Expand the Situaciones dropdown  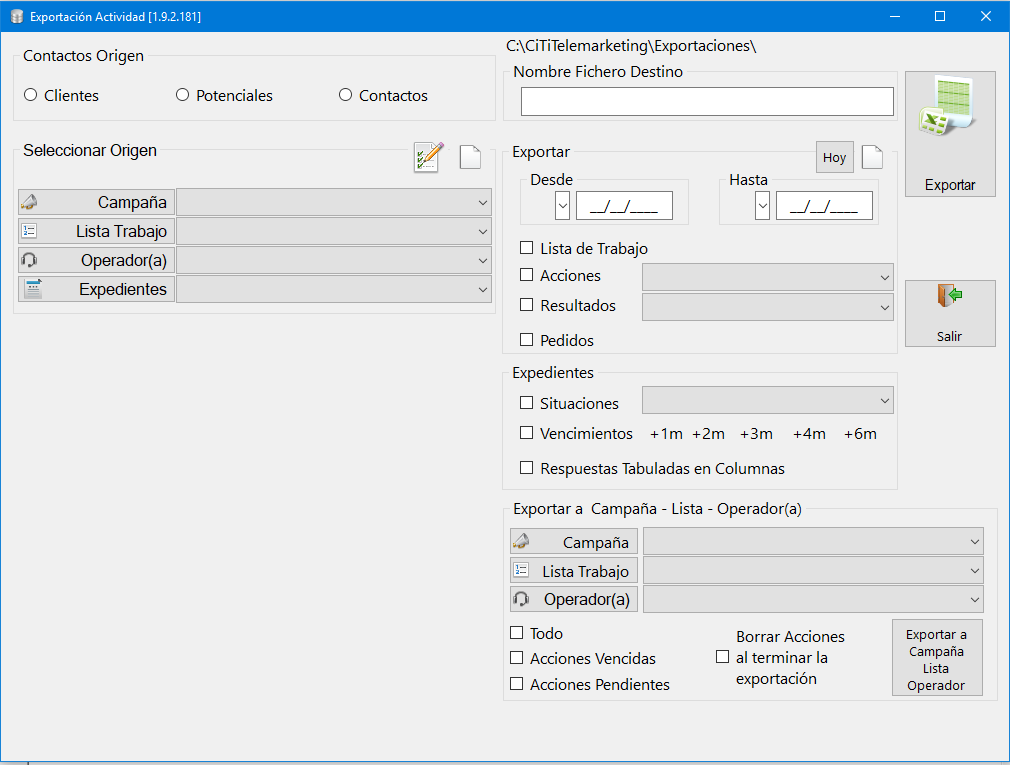(768, 400)
